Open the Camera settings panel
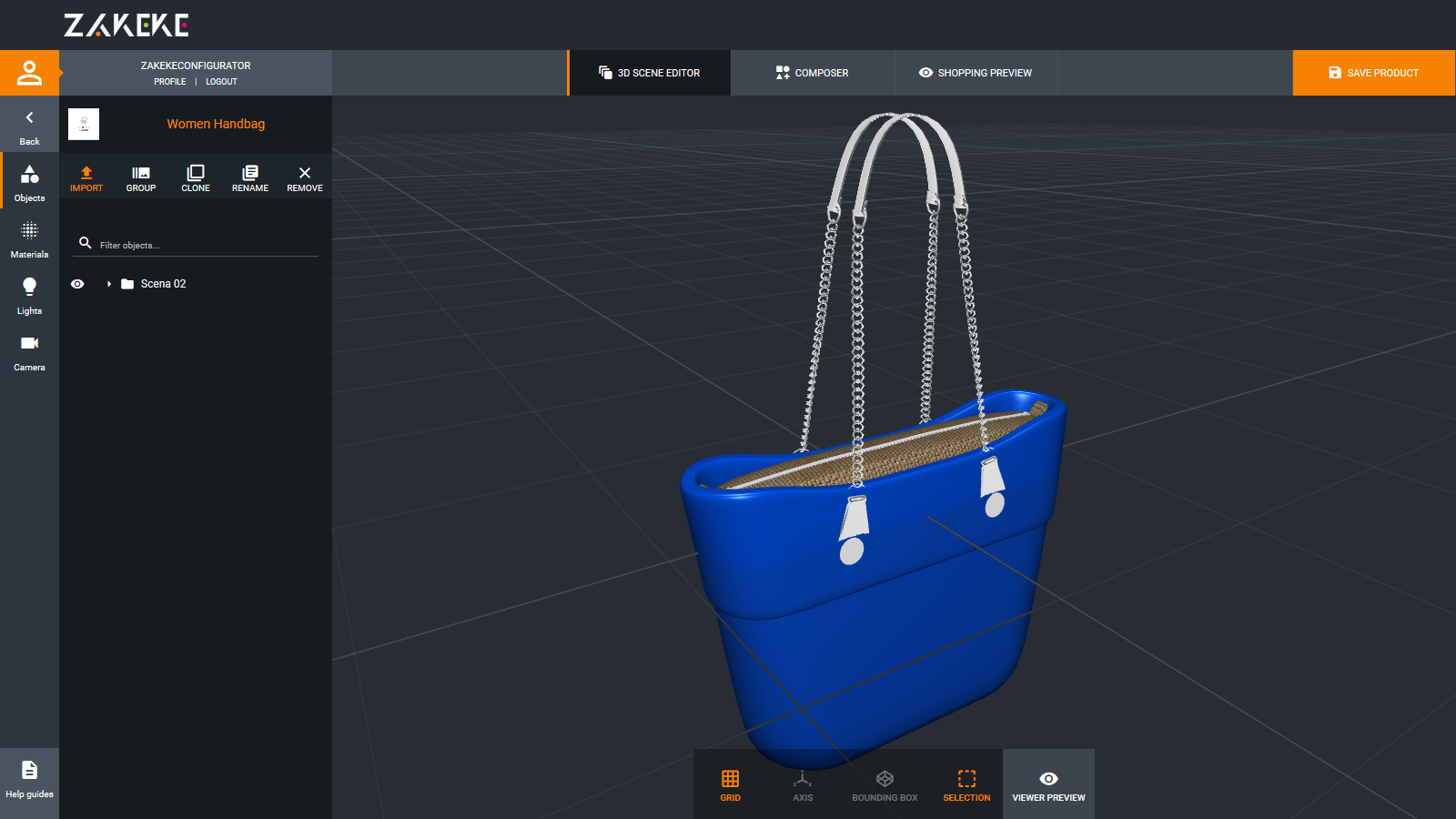 click(x=29, y=352)
